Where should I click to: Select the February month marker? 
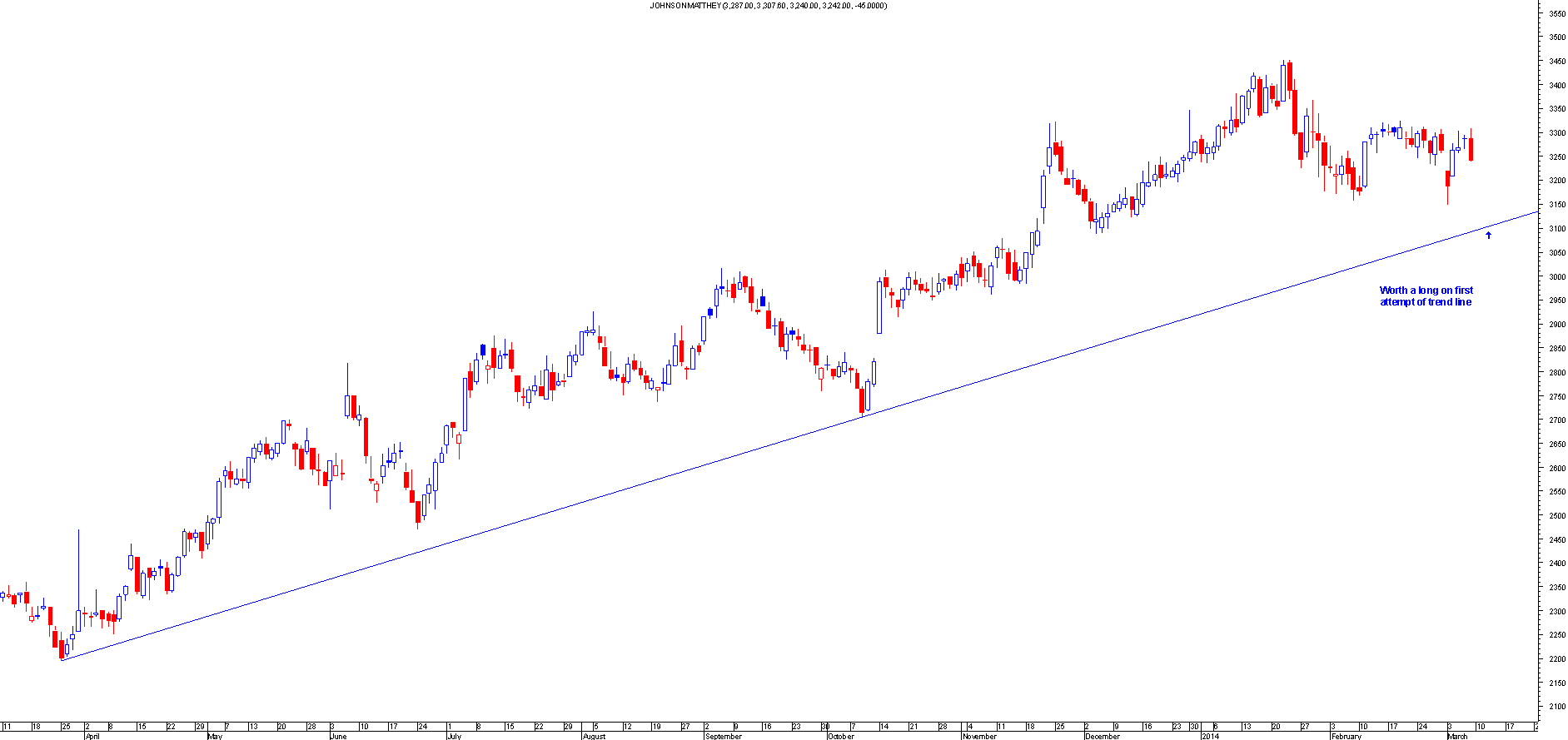coord(1346,736)
